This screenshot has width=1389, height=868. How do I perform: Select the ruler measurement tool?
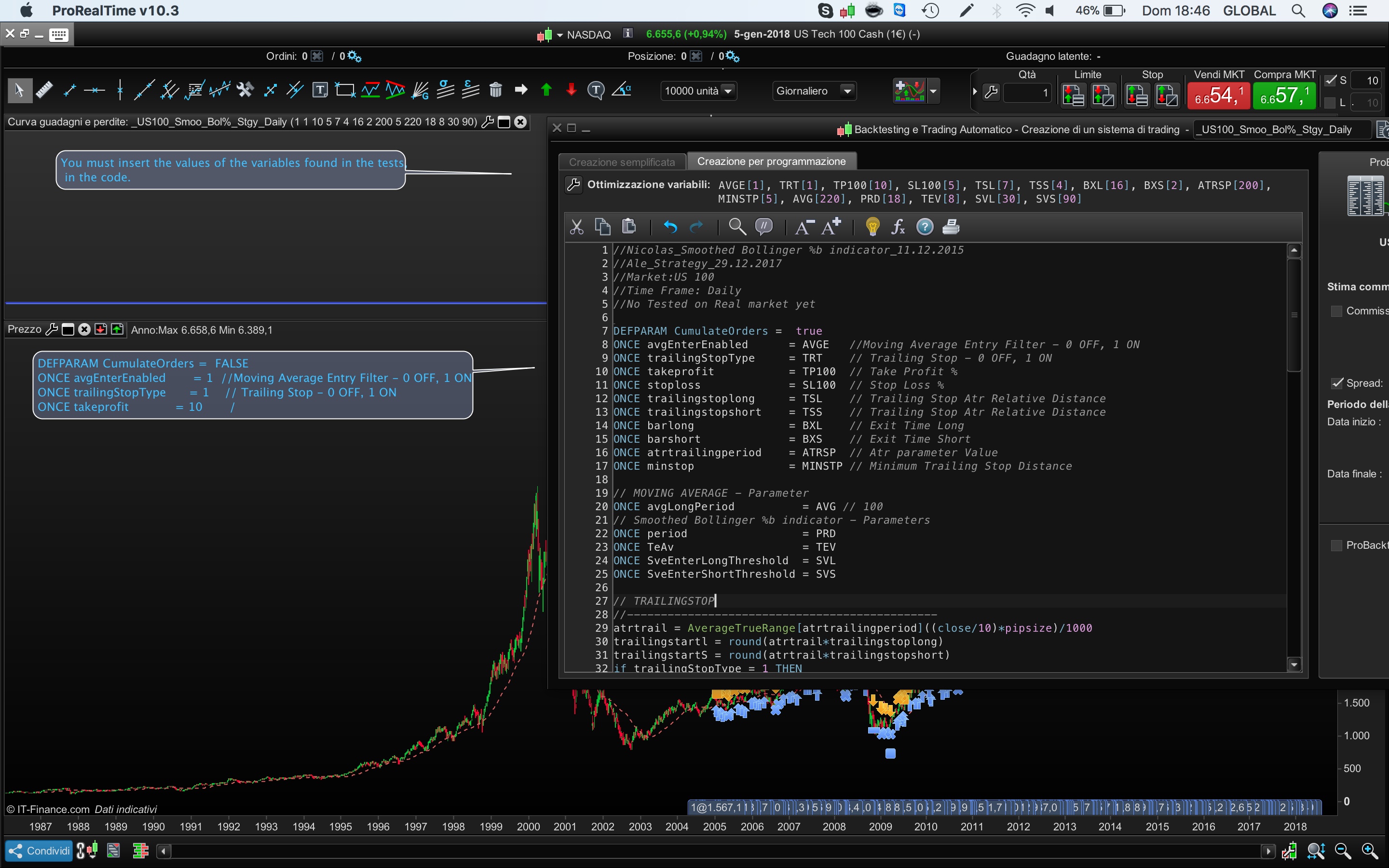click(44, 90)
